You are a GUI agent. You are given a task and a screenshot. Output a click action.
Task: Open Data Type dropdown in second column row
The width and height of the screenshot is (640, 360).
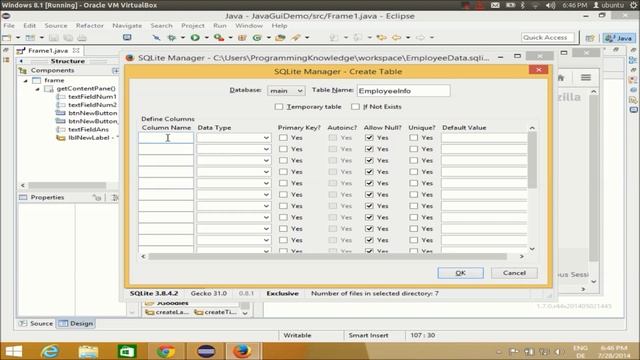pyautogui.click(x=234, y=149)
